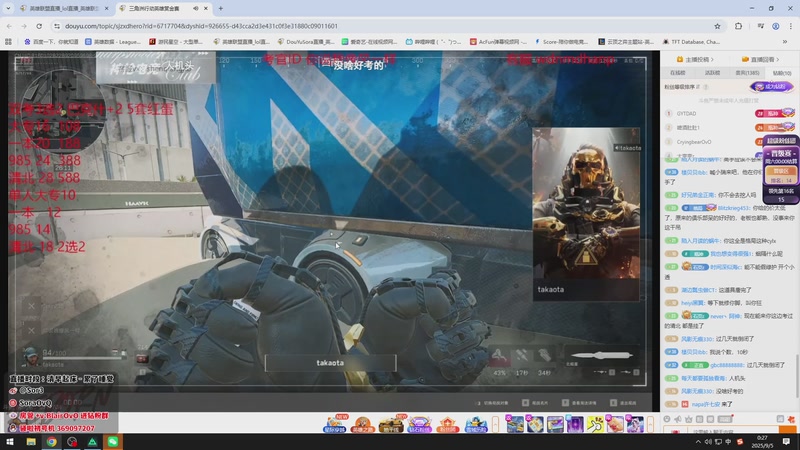
Task: Open File Explorer from the taskbar
Action: click(31, 442)
